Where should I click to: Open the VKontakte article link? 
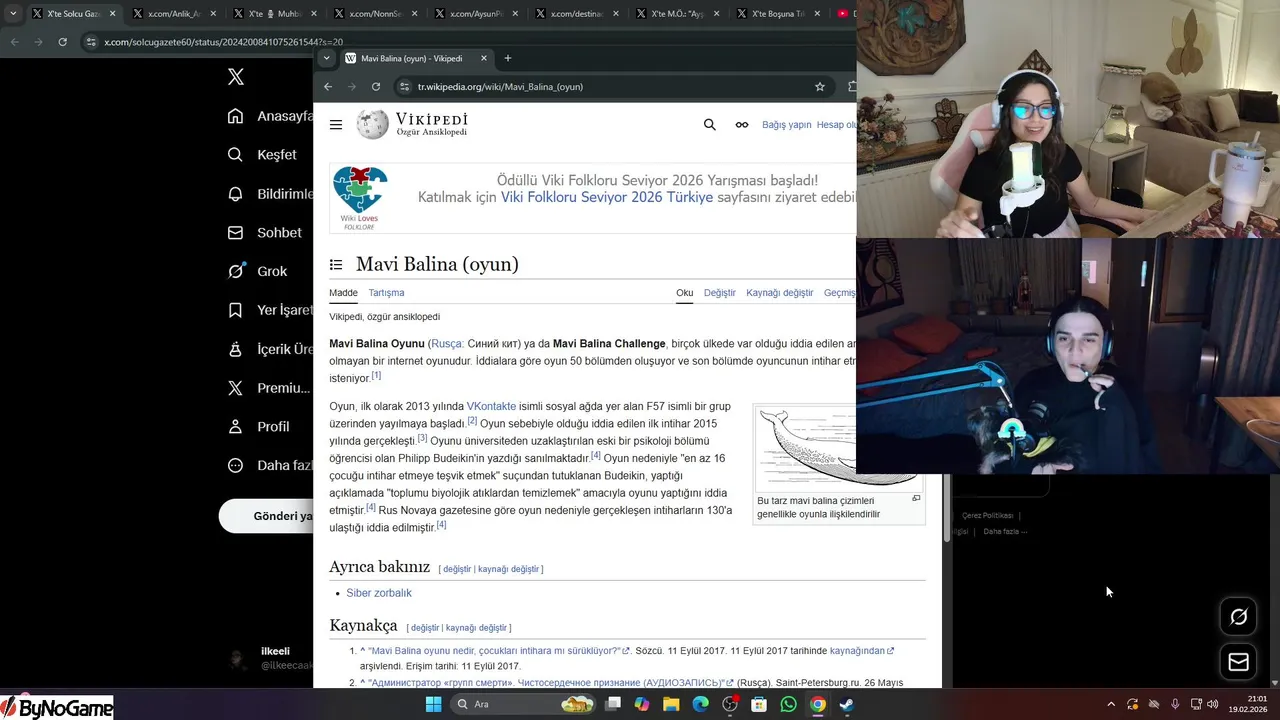pyautogui.click(x=491, y=406)
